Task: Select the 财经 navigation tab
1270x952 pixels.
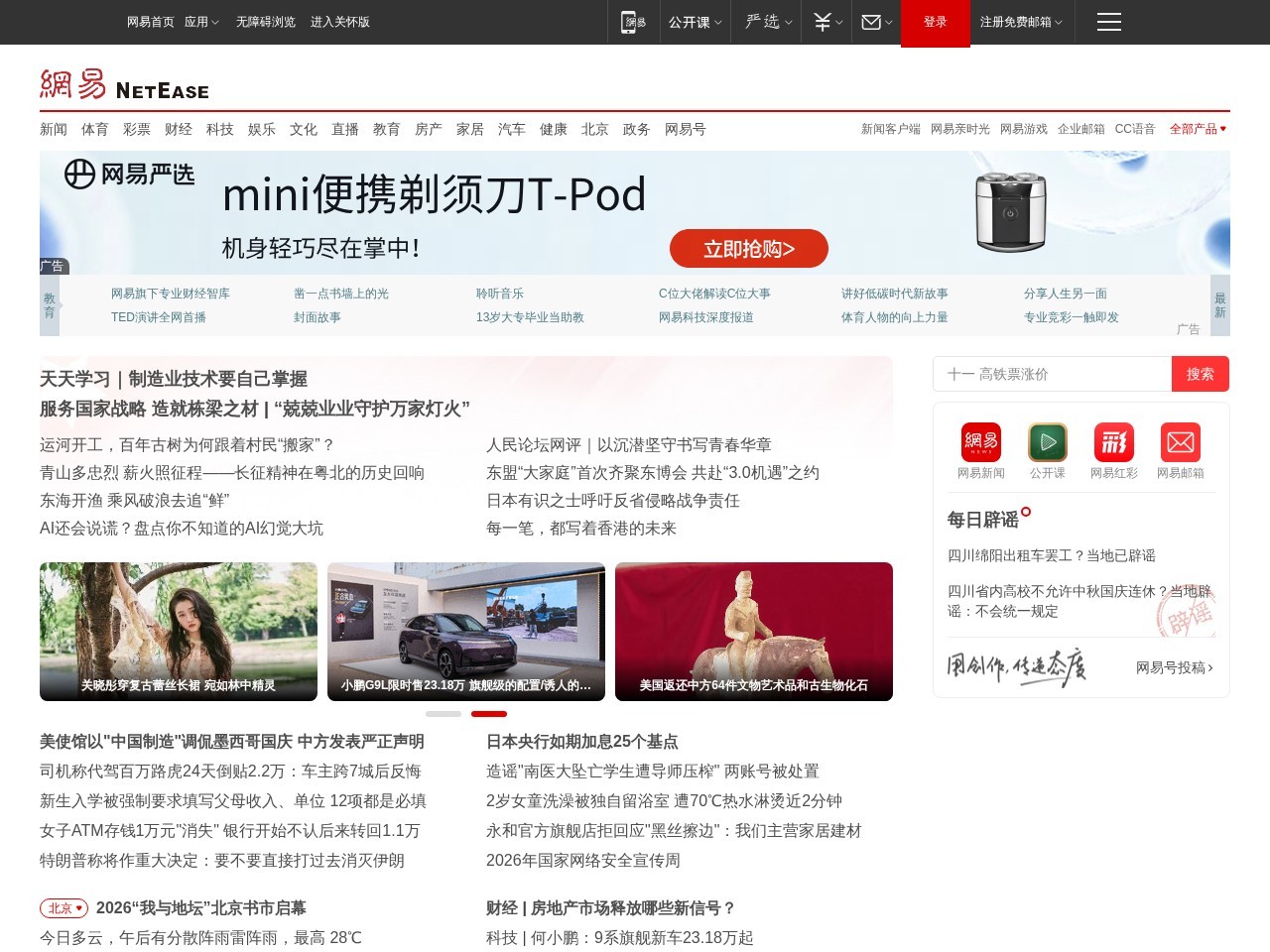Action: click(179, 129)
